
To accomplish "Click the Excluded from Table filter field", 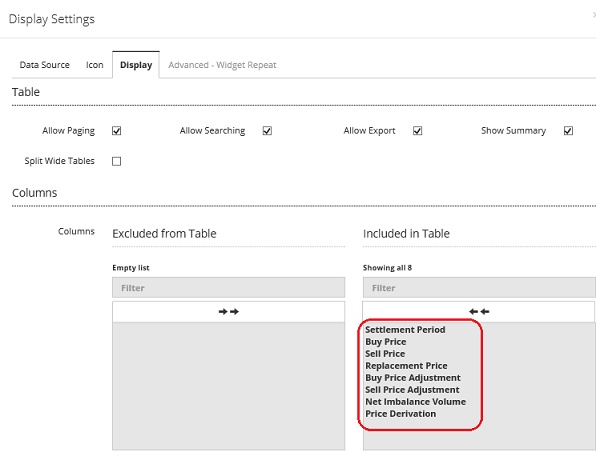I will pos(228,288).
